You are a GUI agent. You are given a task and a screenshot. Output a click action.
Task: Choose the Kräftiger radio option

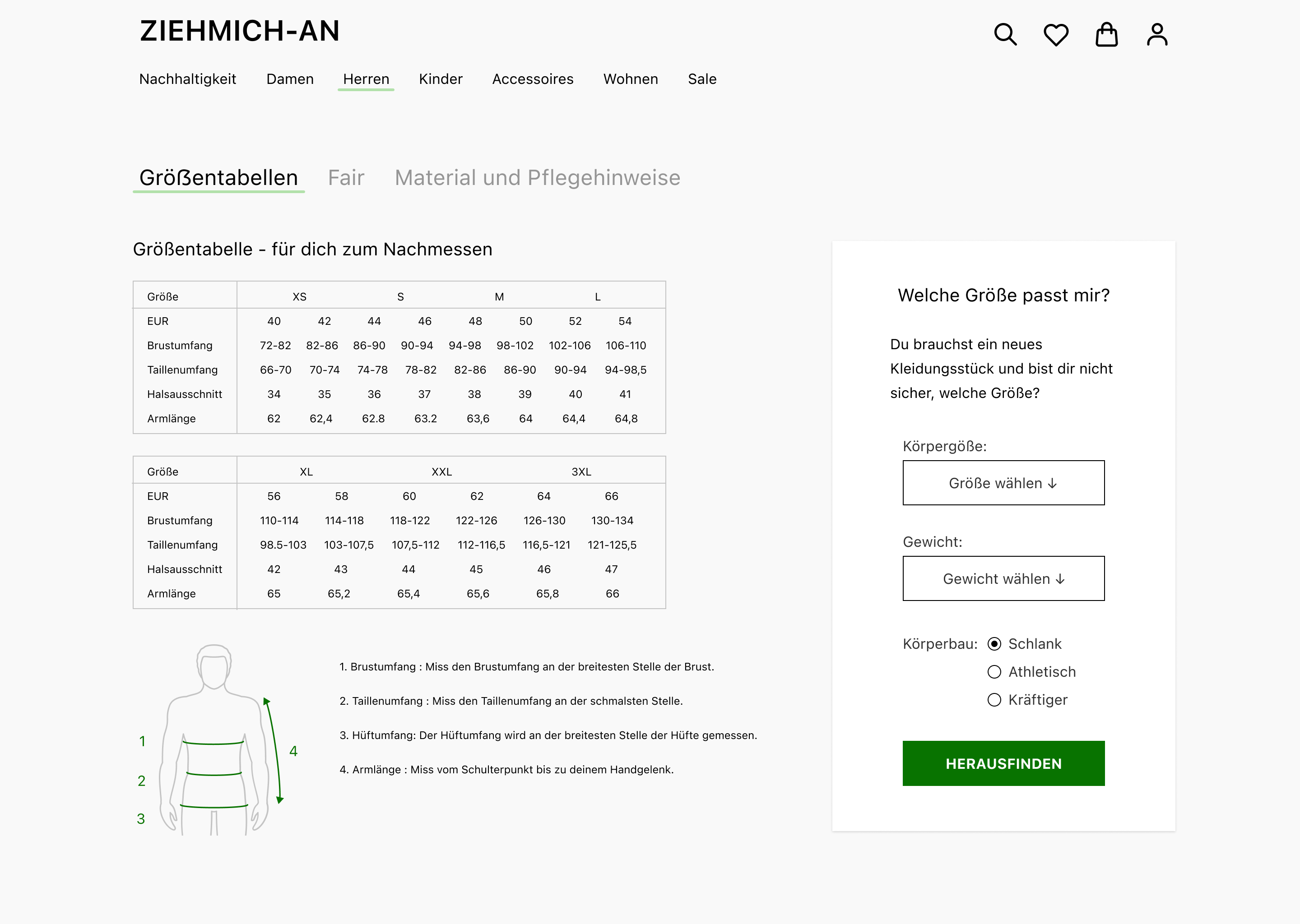[994, 700]
